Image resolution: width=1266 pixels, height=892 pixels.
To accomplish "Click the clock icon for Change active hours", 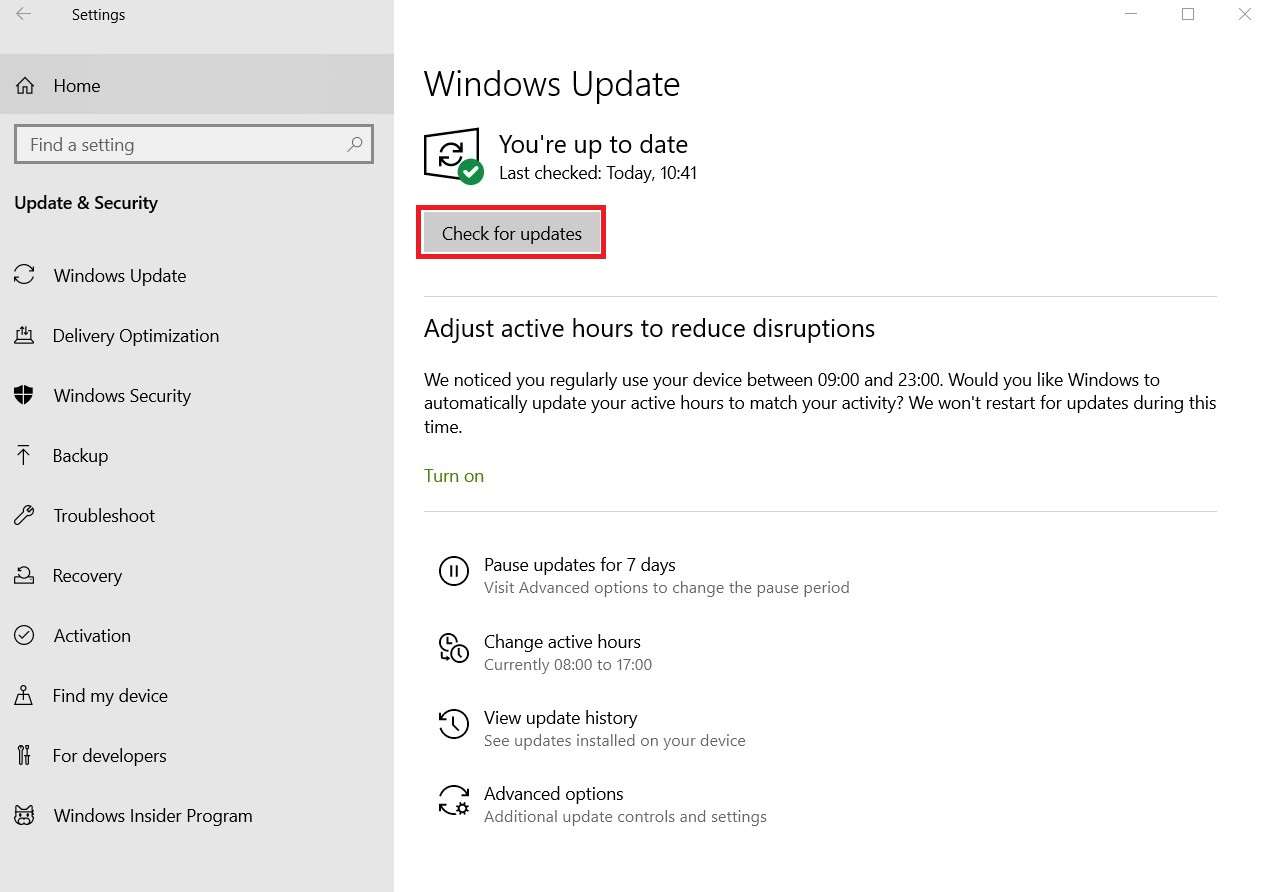I will point(454,648).
